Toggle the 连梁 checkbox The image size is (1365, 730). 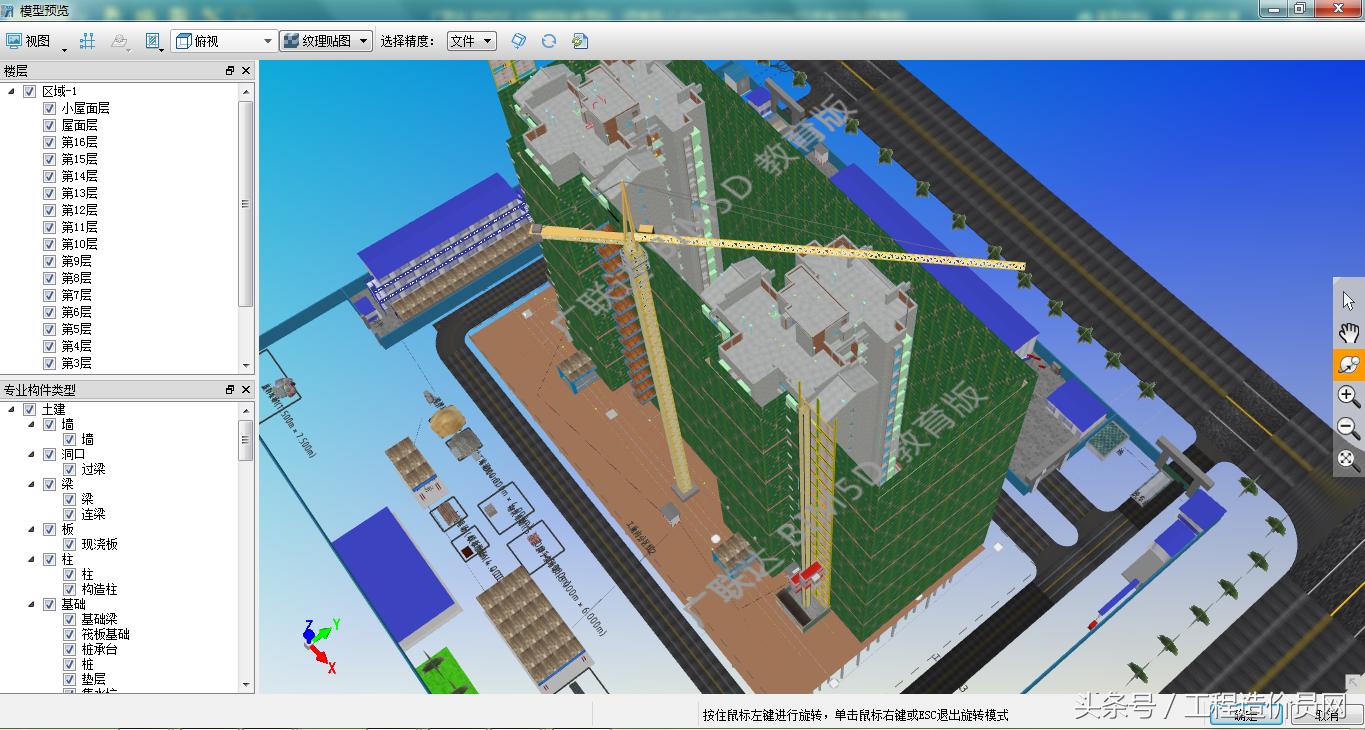click(69, 513)
